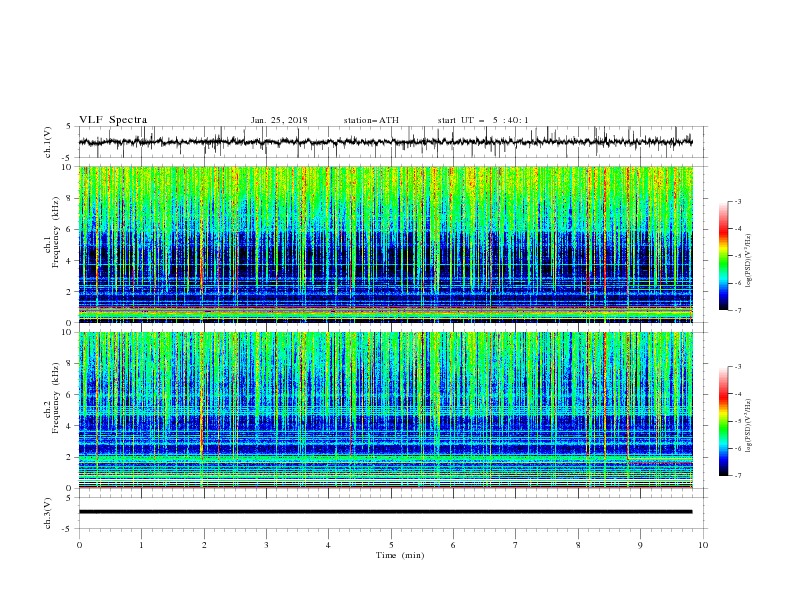Viewport: 792px width, 612px height.
Task: Click the ch.1 "Frequency (kHz)" axis label
Action: (56, 232)
